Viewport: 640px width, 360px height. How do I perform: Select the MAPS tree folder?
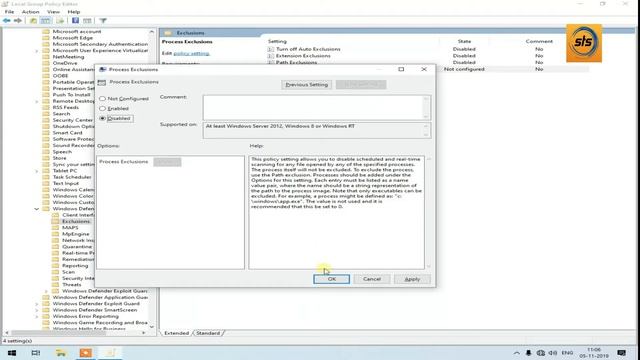[x=70, y=228]
